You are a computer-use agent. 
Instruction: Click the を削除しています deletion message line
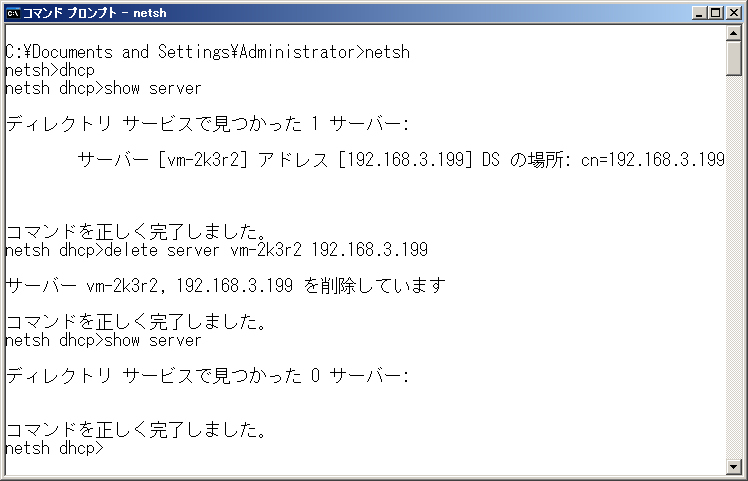tap(226, 286)
